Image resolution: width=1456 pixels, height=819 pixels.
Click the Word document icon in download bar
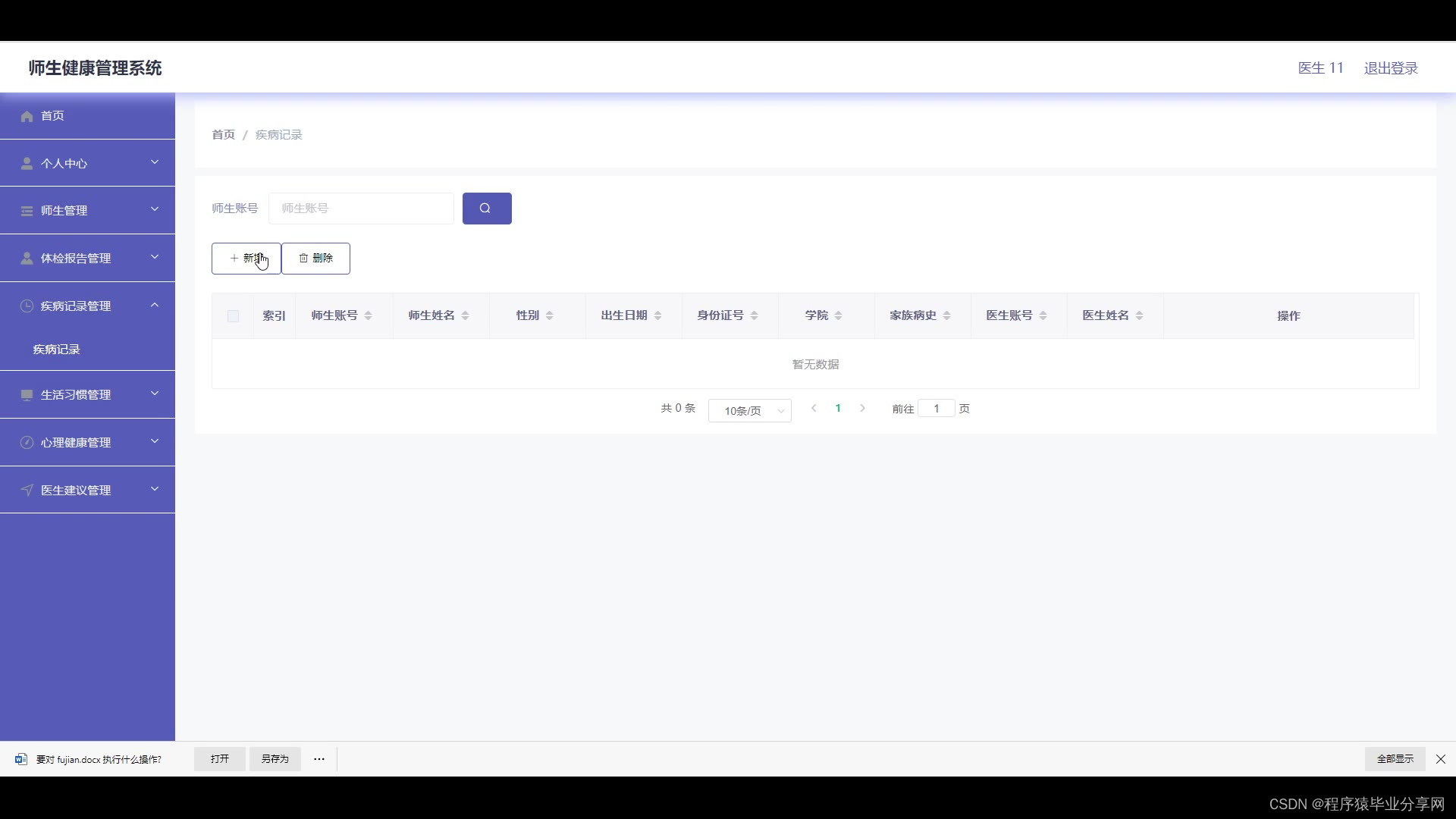21,759
